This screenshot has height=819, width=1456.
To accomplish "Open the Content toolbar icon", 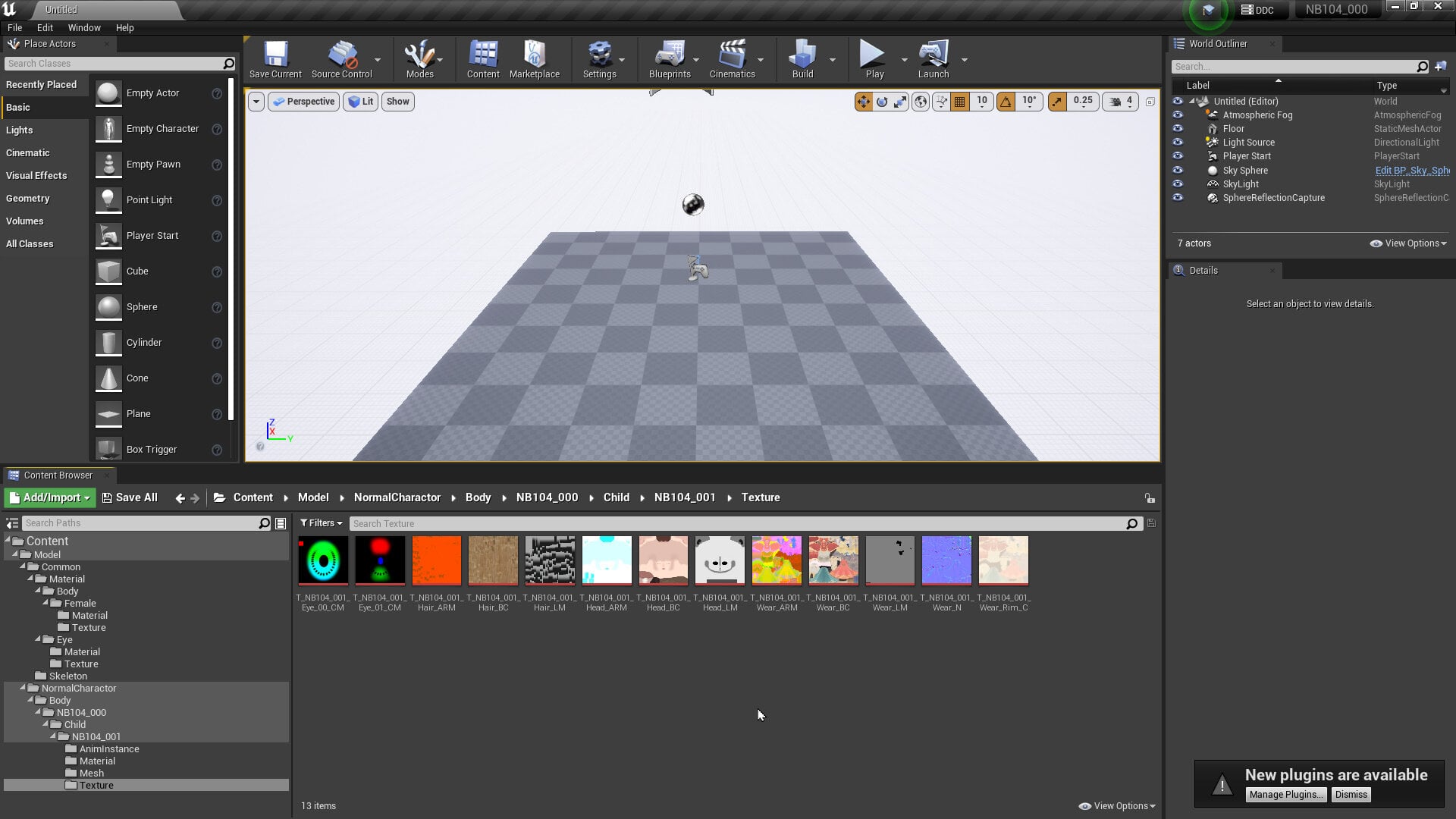I will coord(483,59).
